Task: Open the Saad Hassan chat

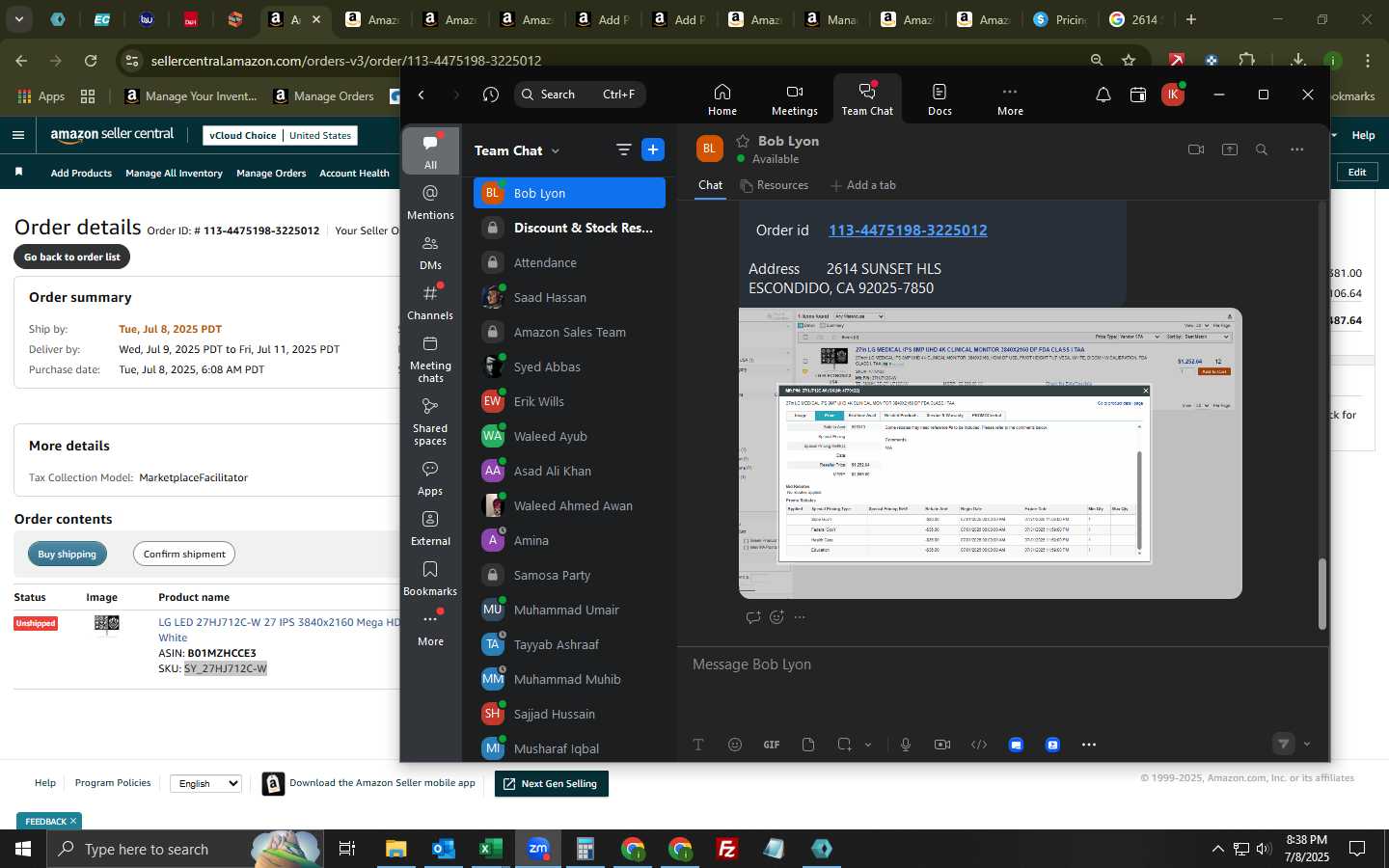Action: pos(569,297)
